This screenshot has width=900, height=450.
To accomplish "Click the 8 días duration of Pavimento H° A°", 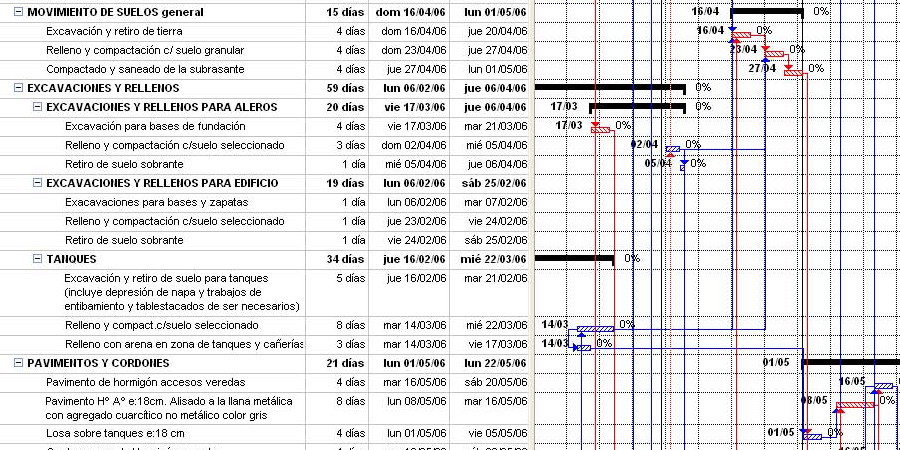I will tap(351, 401).
